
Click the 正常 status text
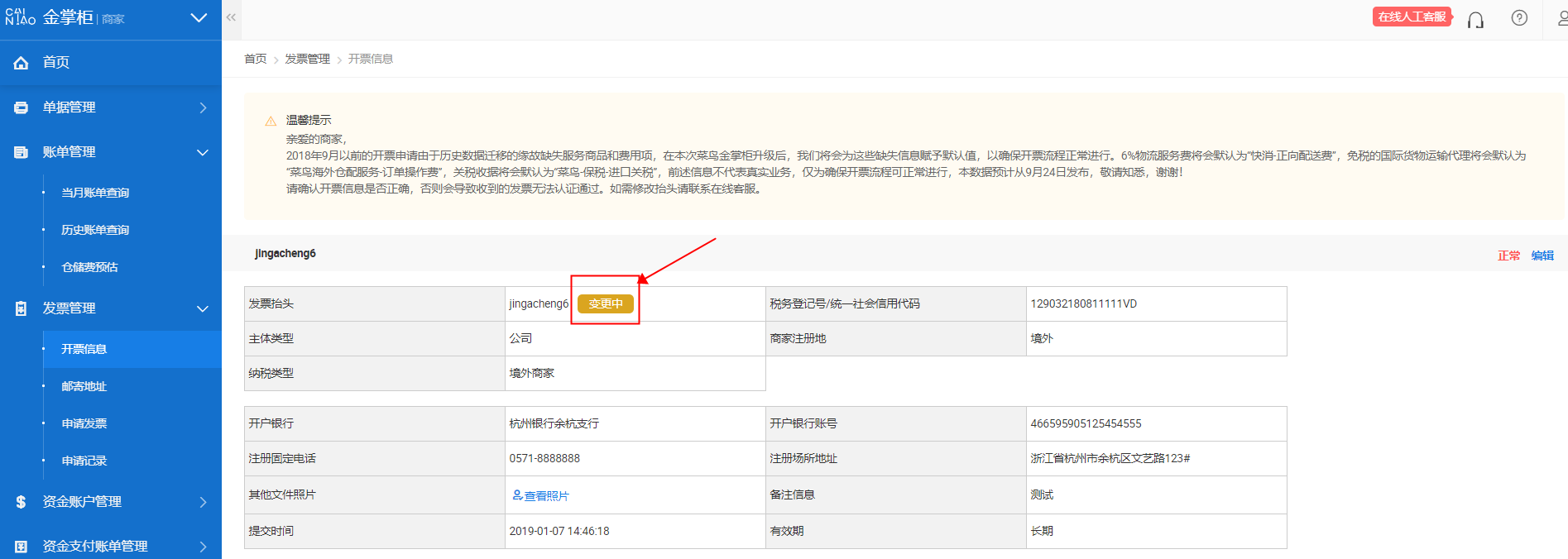point(1509,256)
